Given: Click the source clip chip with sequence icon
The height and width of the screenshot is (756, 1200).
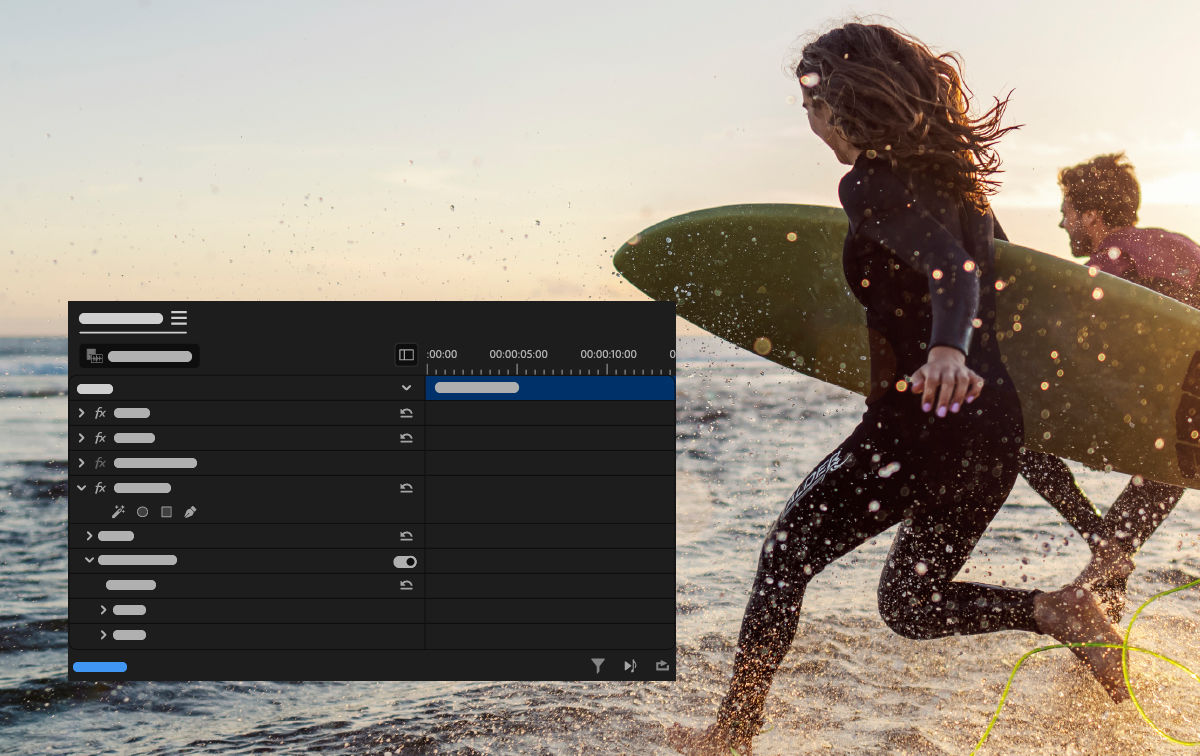Looking at the screenshot, I should [139, 356].
